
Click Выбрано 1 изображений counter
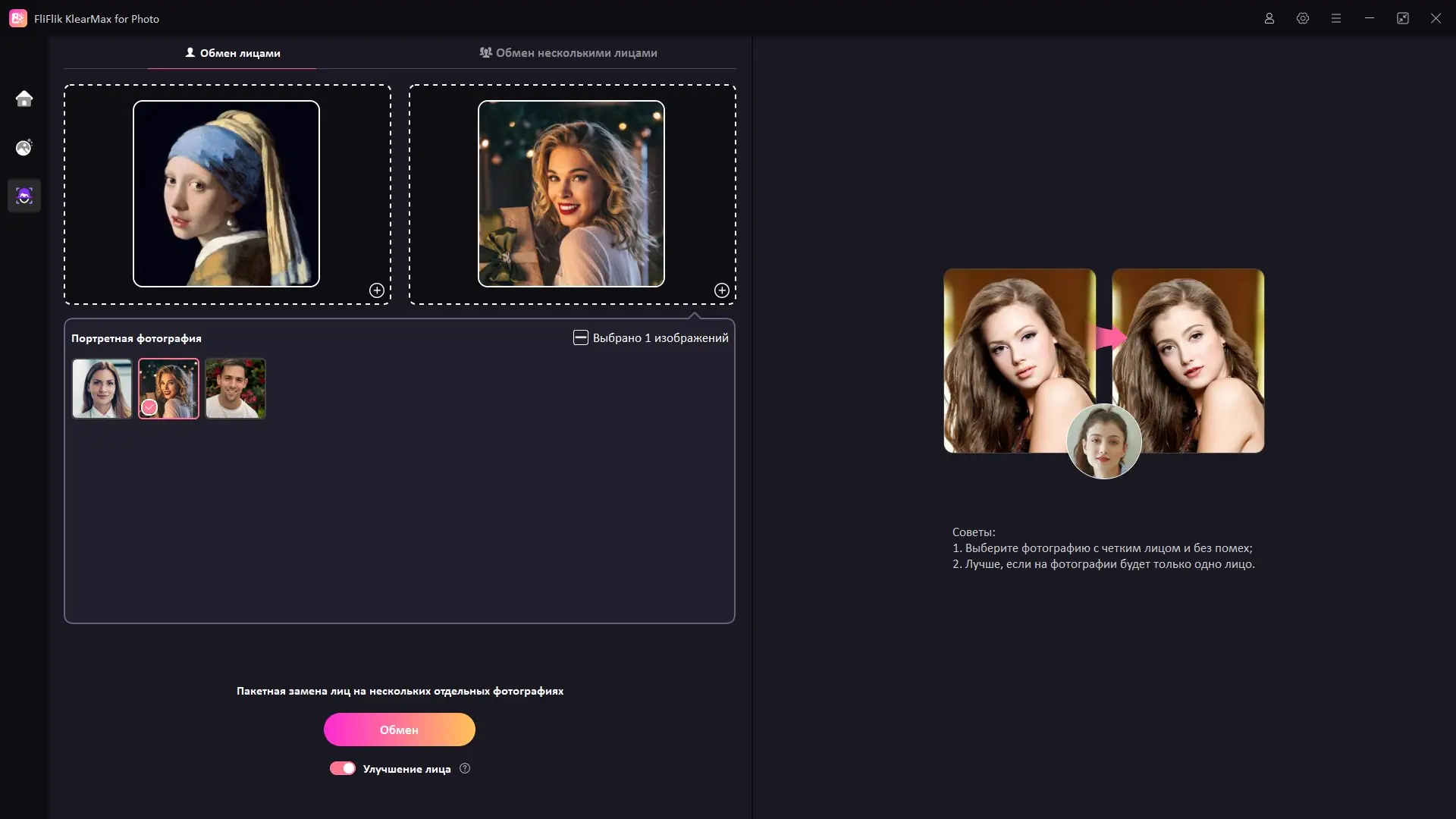660,337
